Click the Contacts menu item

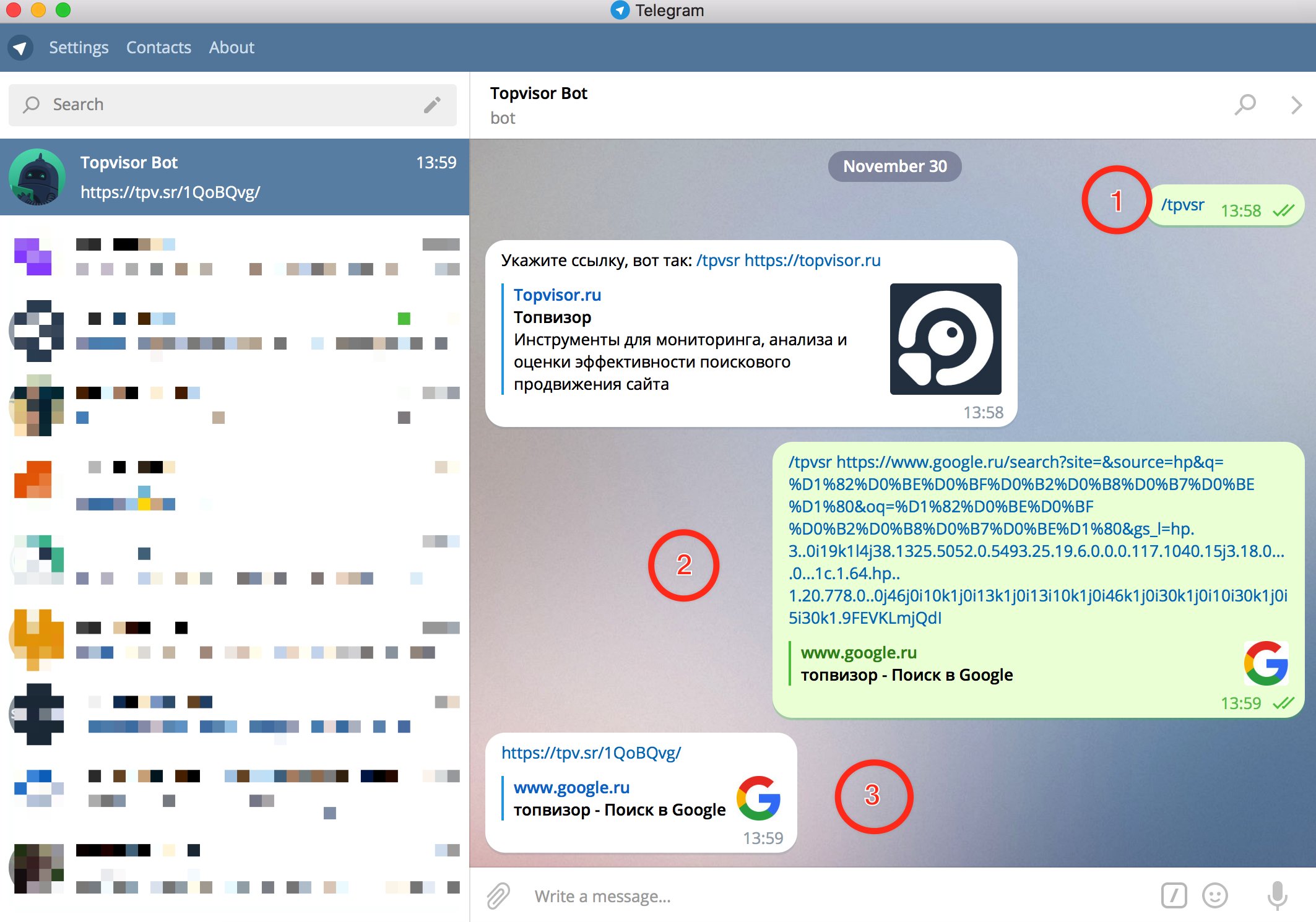coord(159,47)
